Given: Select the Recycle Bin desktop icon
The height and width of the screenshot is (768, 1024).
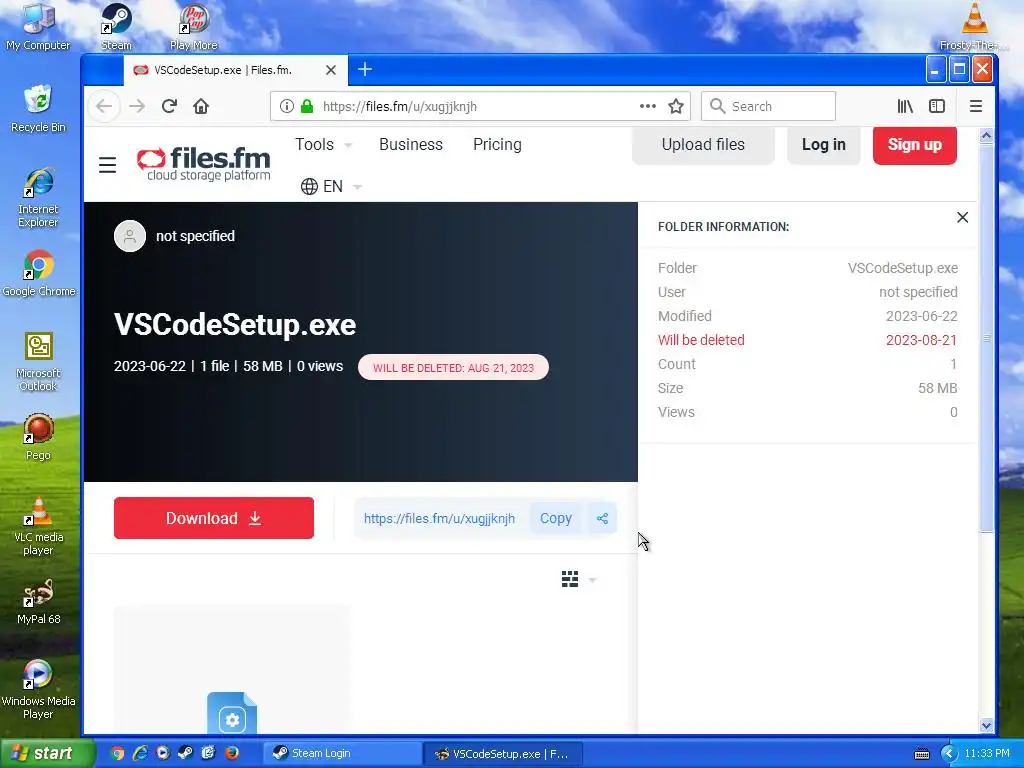Looking at the screenshot, I should (38, 108).
